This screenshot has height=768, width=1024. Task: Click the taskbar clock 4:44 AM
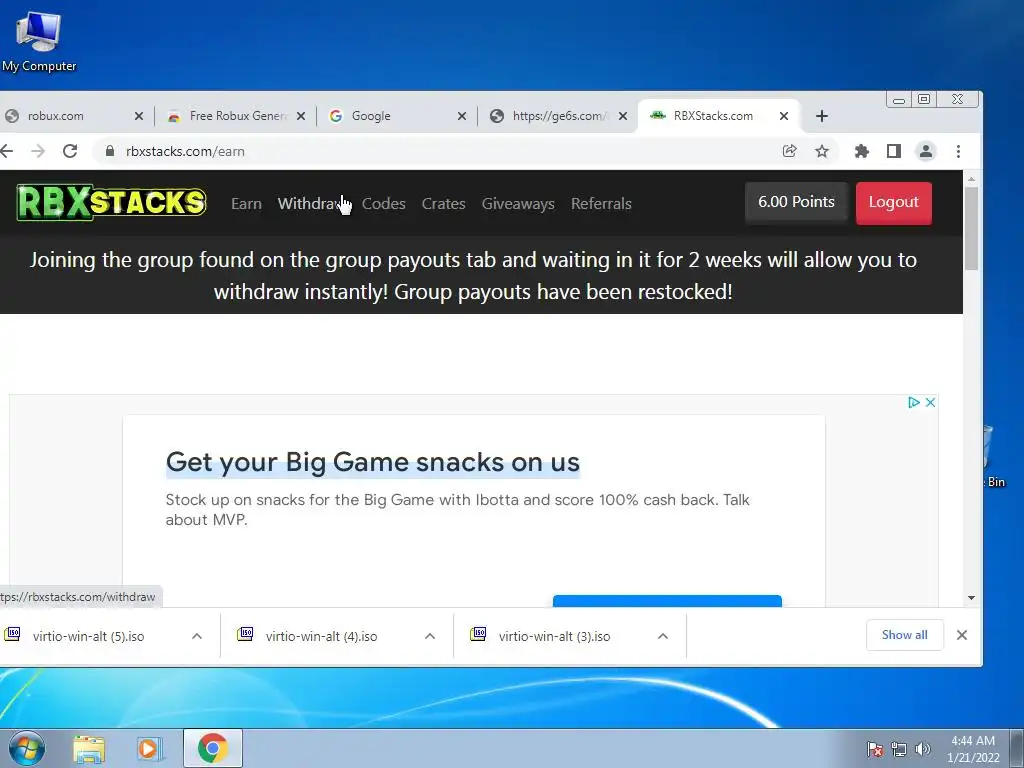pyautogui.click(x=973, y=749)
